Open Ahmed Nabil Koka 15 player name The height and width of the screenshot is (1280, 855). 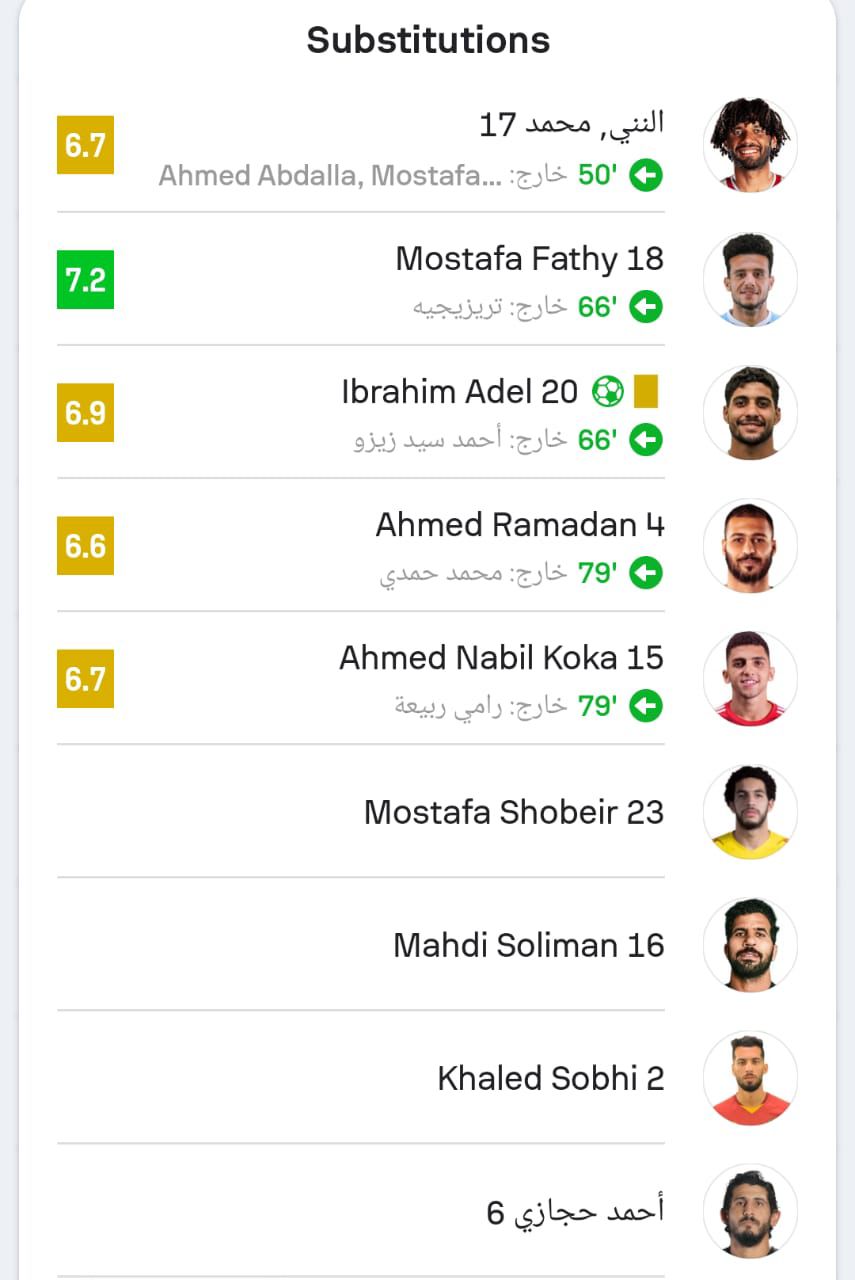(x=501, y=658)
